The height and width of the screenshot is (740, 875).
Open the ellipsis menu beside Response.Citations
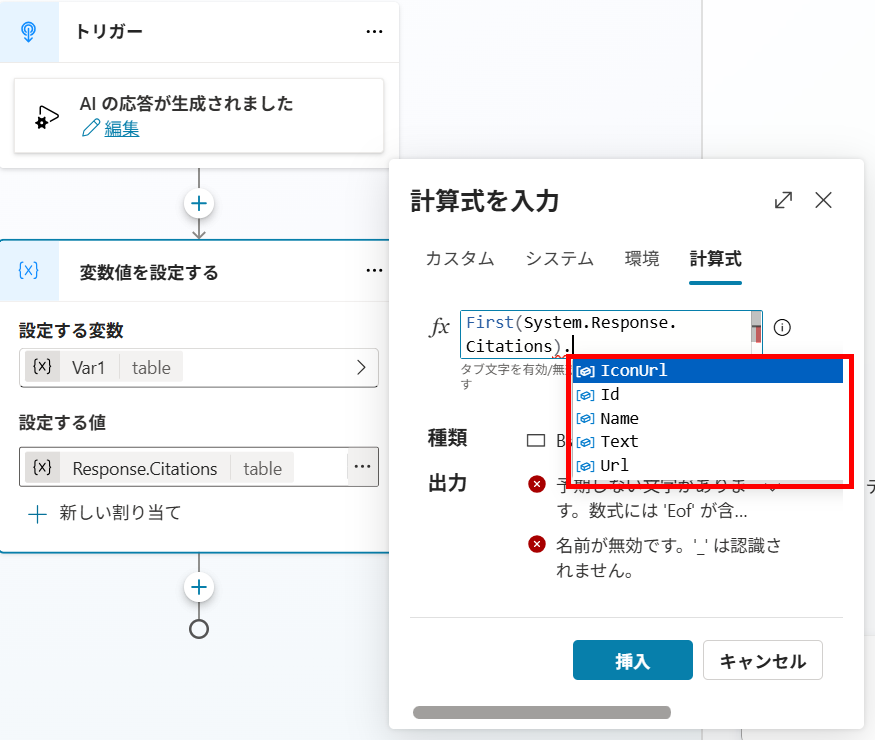(x=363, y=467)
